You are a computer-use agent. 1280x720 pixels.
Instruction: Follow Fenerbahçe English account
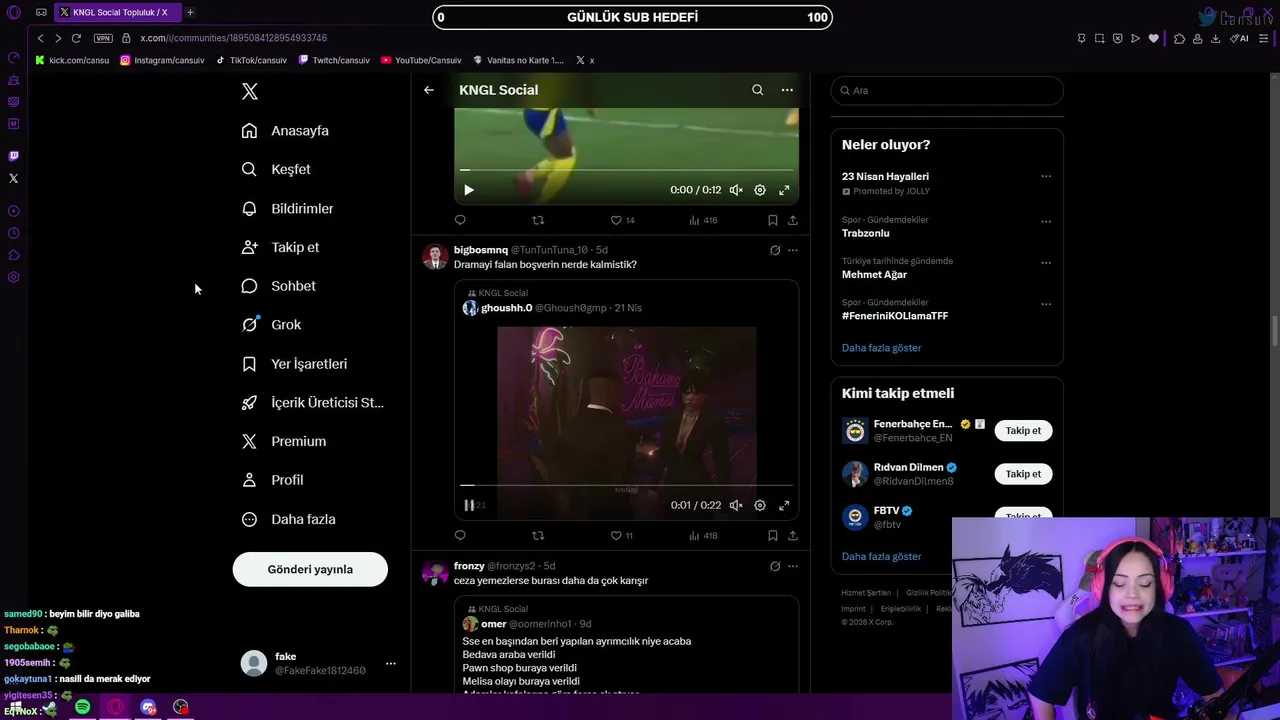(1023, 431)
